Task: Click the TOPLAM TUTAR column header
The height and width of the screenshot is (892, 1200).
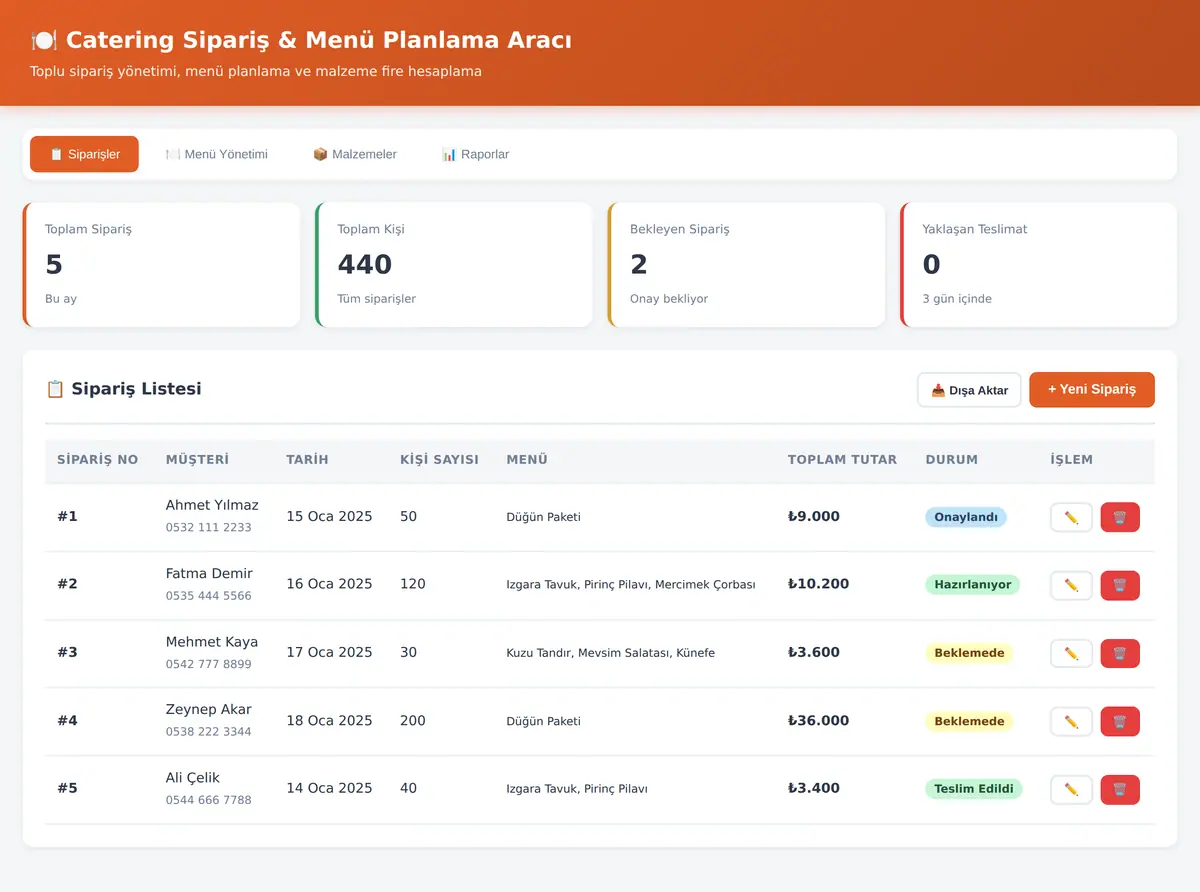Action: [842, 460]
